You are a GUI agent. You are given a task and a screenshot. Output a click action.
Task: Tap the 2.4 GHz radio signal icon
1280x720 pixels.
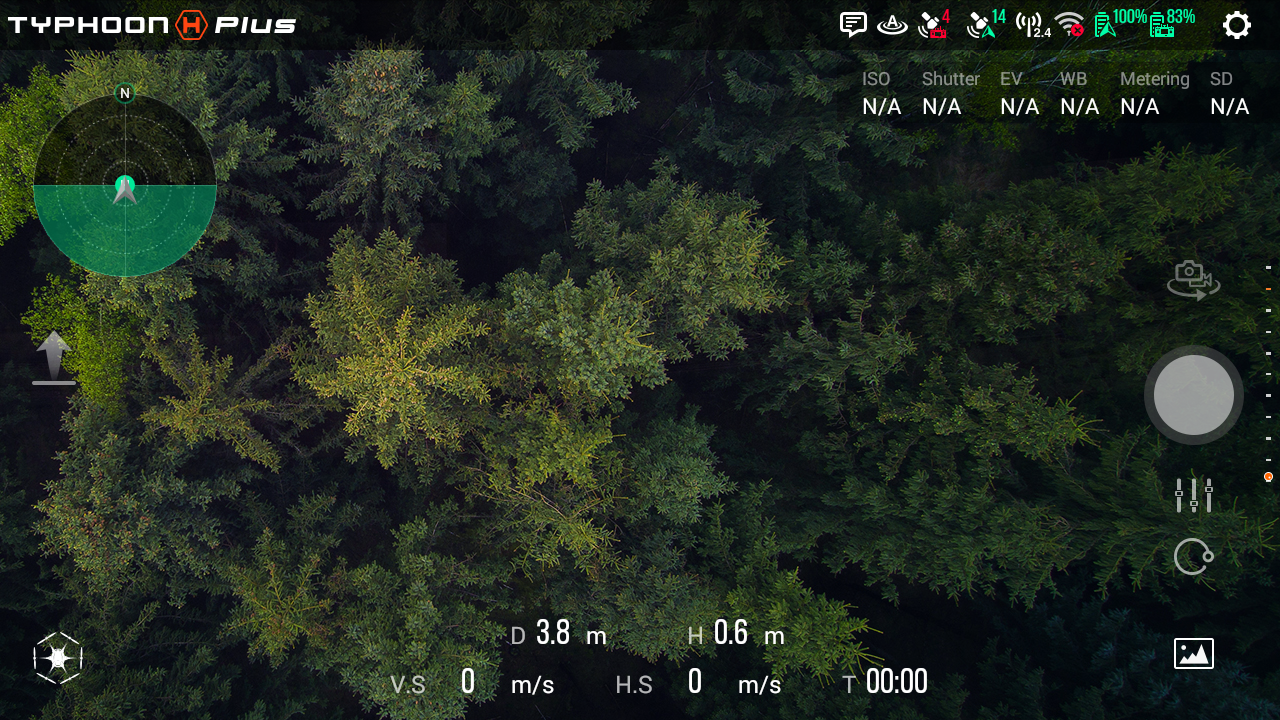pyautogui.click(x=1033, y=25)
